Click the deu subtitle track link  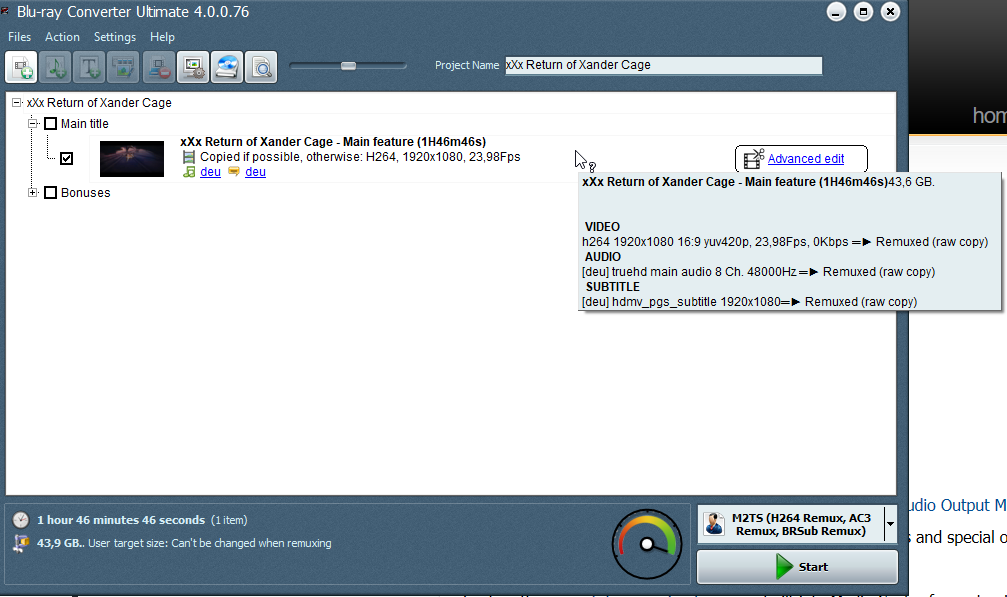255,171
